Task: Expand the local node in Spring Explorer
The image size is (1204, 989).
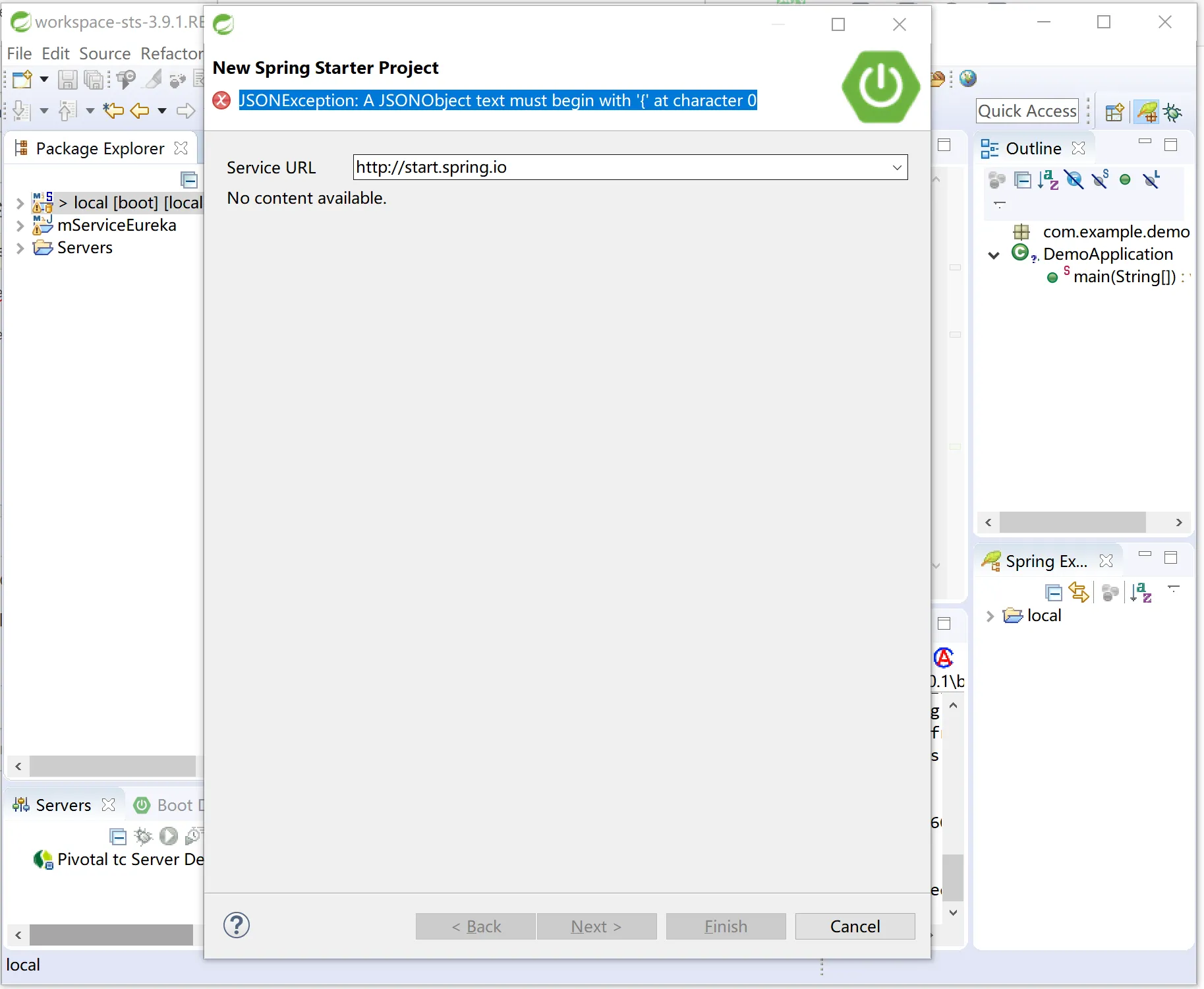Action: (x=990, y=616)
